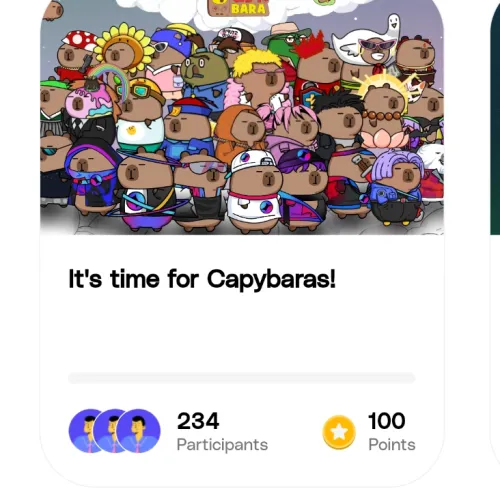Image resolution: width=500 pixels, height=500 pixels.
Task: Click the 100 points value
Action: 387,421
